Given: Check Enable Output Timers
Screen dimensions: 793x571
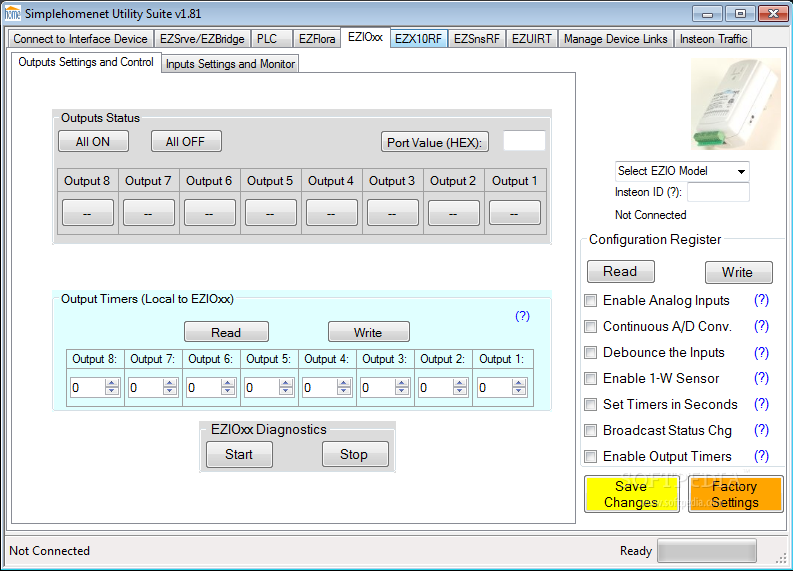Looking at the screenshot, I should pos(590,456).
